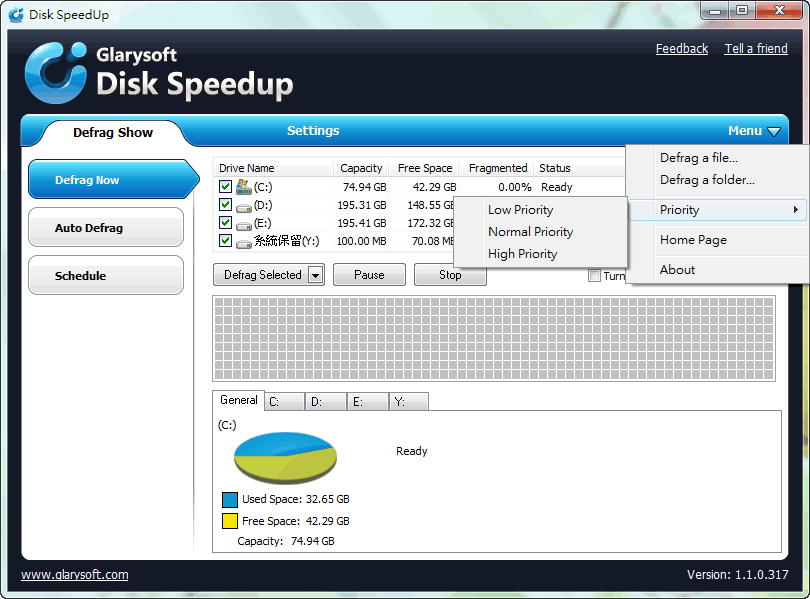This screenshot has height=599, width=810.
Task: Click the Pause button
Action: [x=369, y=275]
